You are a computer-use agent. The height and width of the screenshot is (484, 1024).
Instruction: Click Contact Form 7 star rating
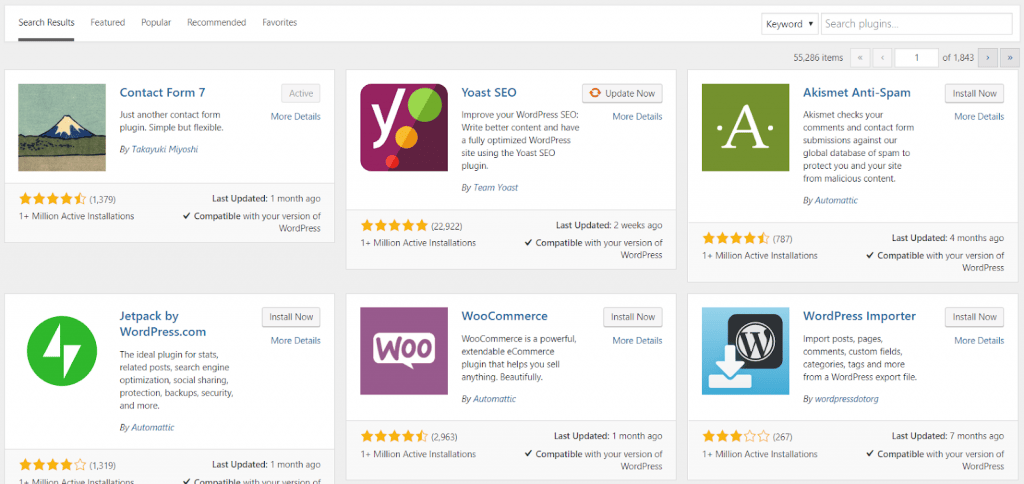(x=53, y=199)
